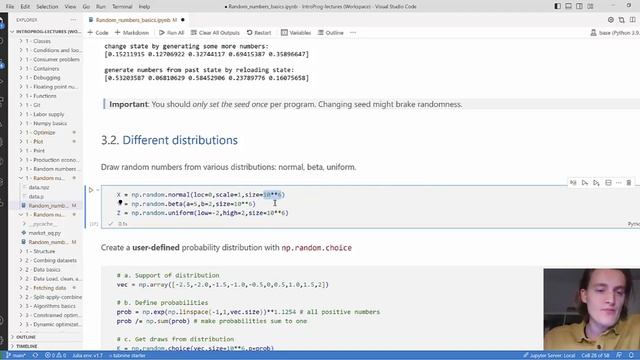
Task: Select the base Python kernel picker
Action: (615, 33)
